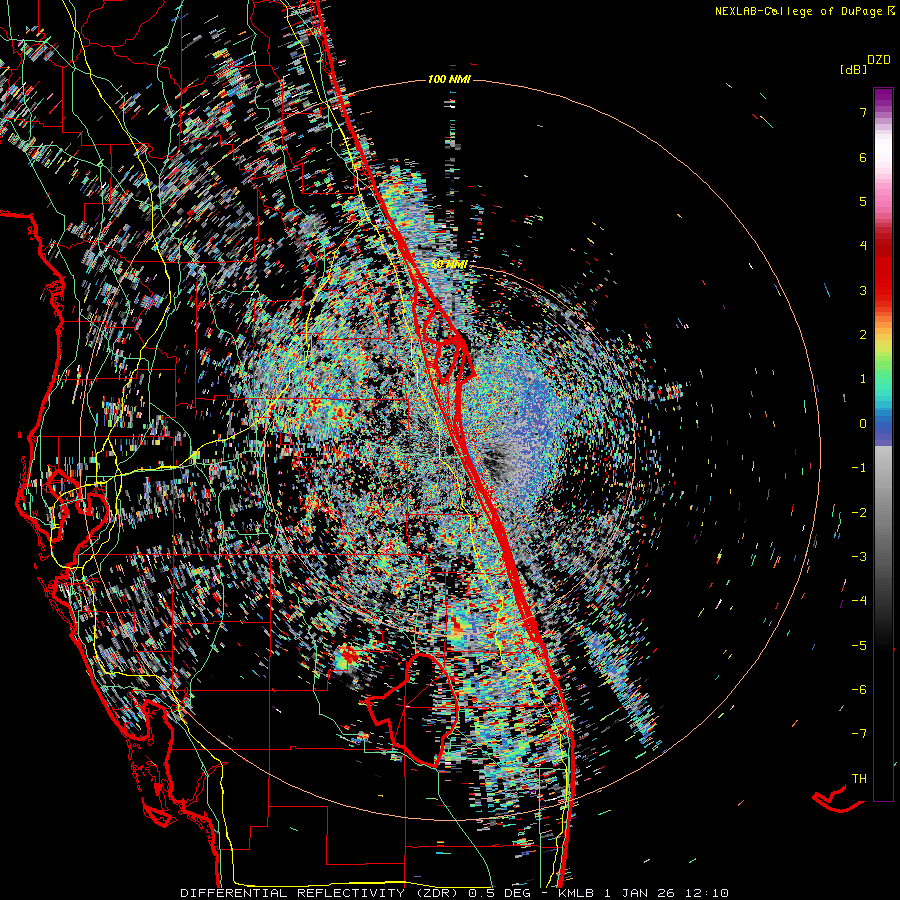The height and width of the screenshot is (900, 900).
Task: Click the -2 value on the scale
Action: 859,513
